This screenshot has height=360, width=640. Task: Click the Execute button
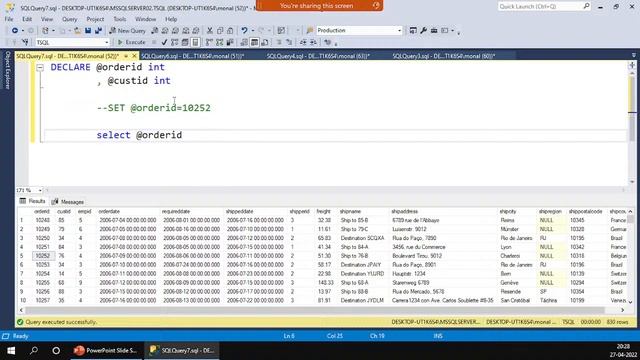(x=131, y=42)
